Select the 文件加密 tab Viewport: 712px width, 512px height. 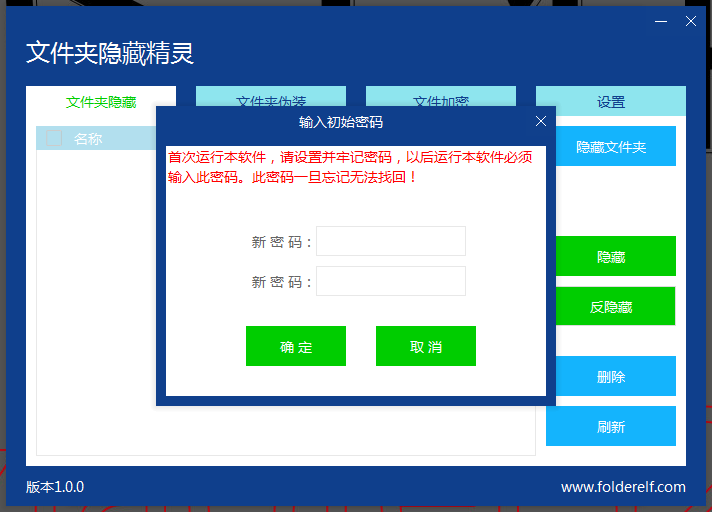(441, 97)
